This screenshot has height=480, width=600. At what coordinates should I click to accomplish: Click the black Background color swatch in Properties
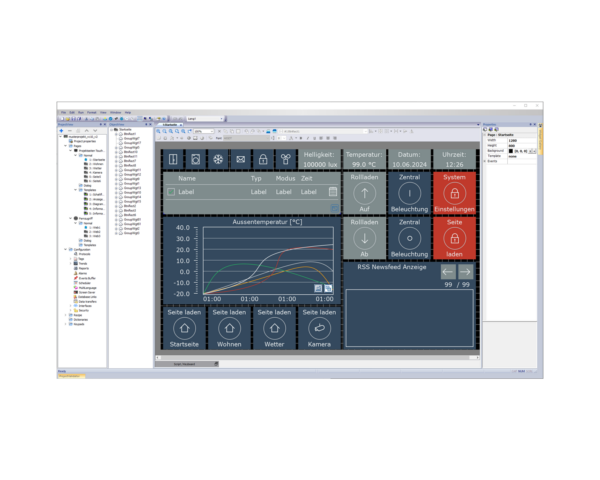coord(511,151)
